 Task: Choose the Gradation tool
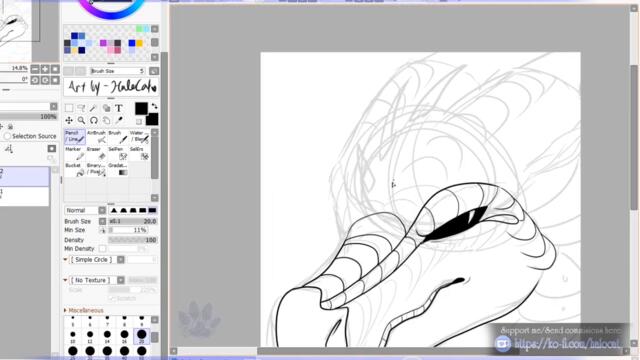click(x=118, y=170)
